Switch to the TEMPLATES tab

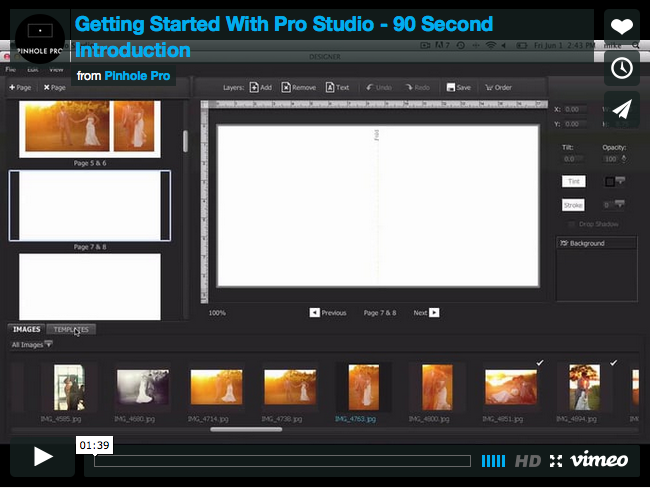(71, 329)
